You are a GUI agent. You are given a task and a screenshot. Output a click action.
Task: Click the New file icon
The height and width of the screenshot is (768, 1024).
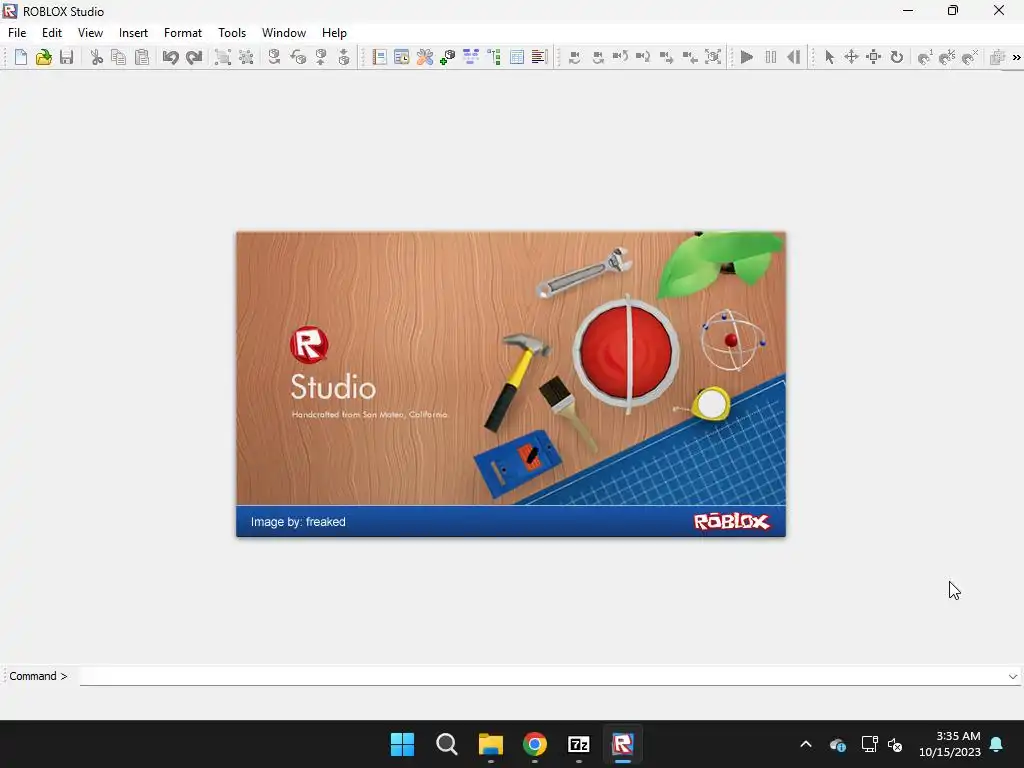coord(20,57)
